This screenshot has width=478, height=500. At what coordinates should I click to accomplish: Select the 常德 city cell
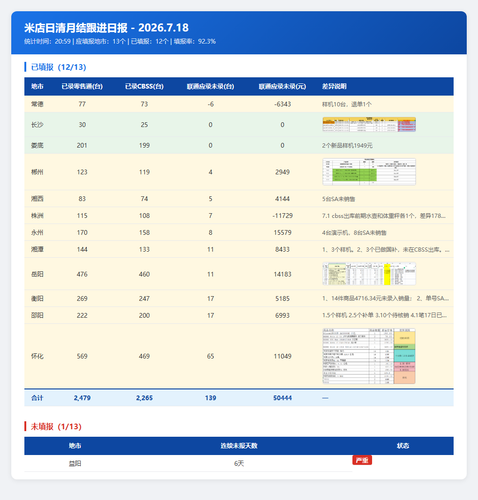pos(37,104)
